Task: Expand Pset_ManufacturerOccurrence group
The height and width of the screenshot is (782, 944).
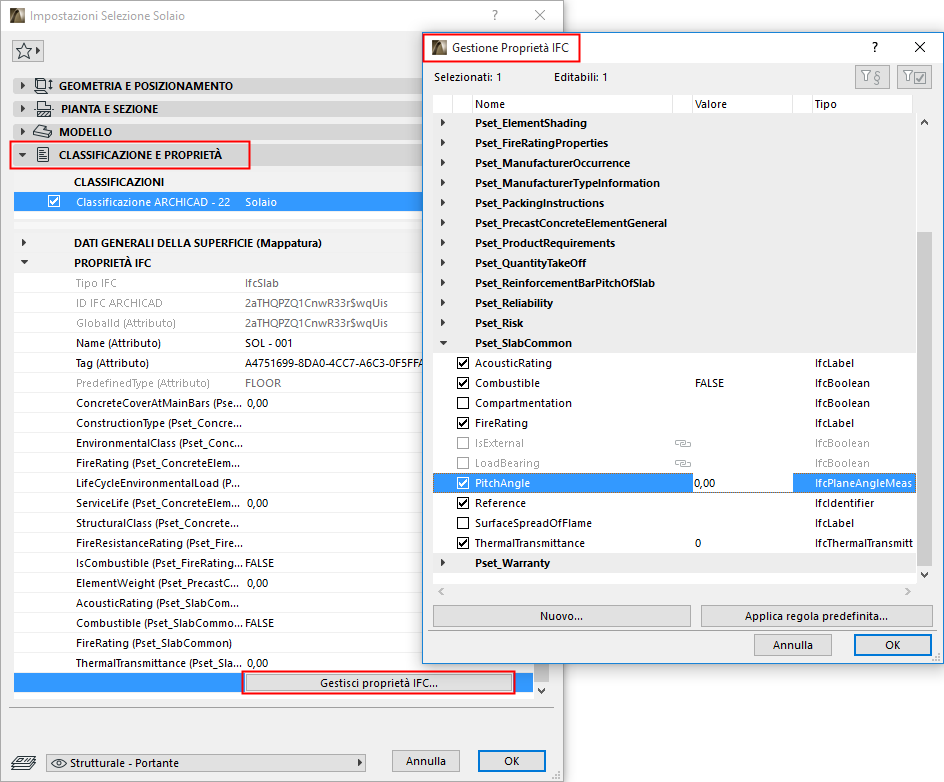Action: coord(444,163)
